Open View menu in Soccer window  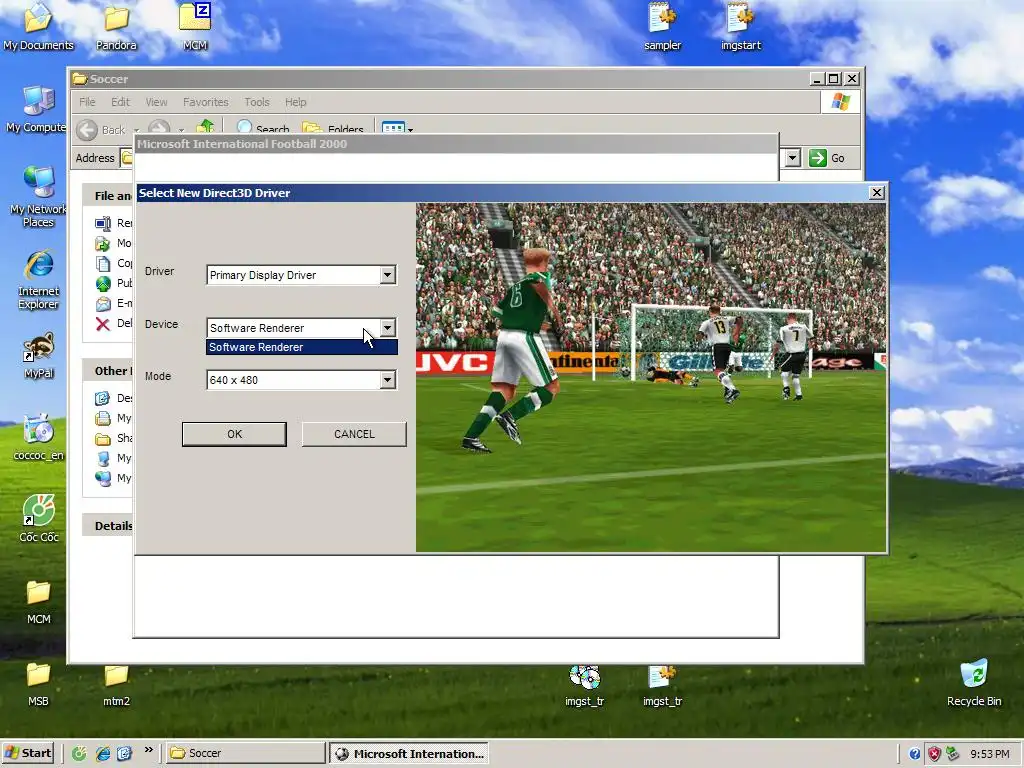click(x=156, y=102)
